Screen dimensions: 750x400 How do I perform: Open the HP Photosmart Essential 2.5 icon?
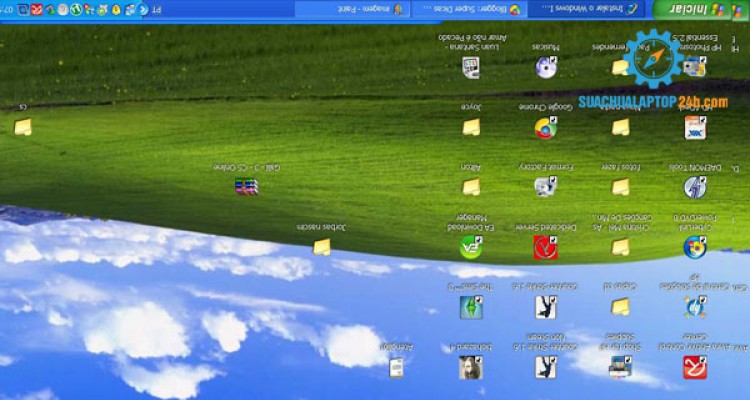[695, 67]
